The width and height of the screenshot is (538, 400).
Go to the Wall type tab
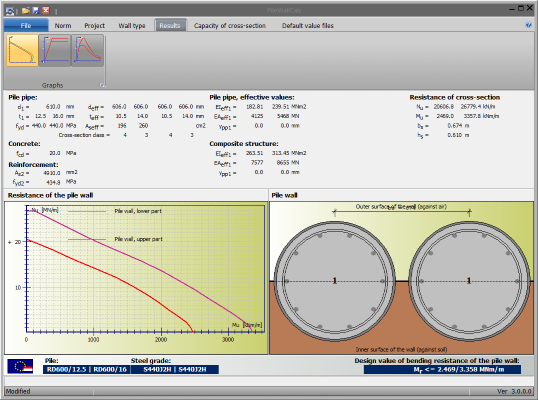click(x=132, y=26)
